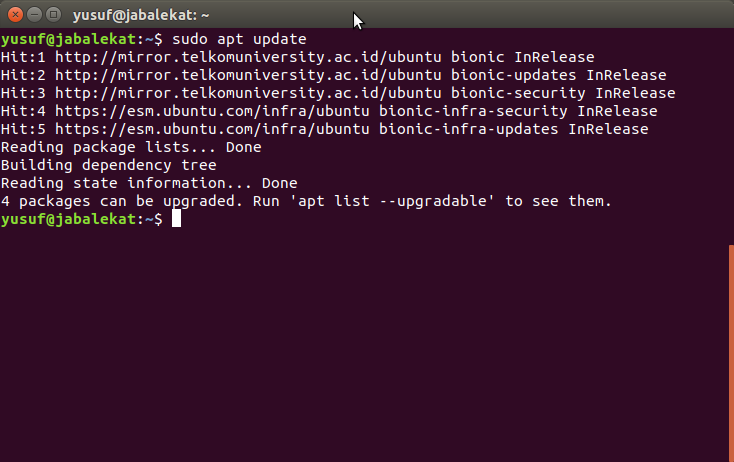Click the 'Reading package lists... Done' line

pyautogui.click(x=131, y=147)
